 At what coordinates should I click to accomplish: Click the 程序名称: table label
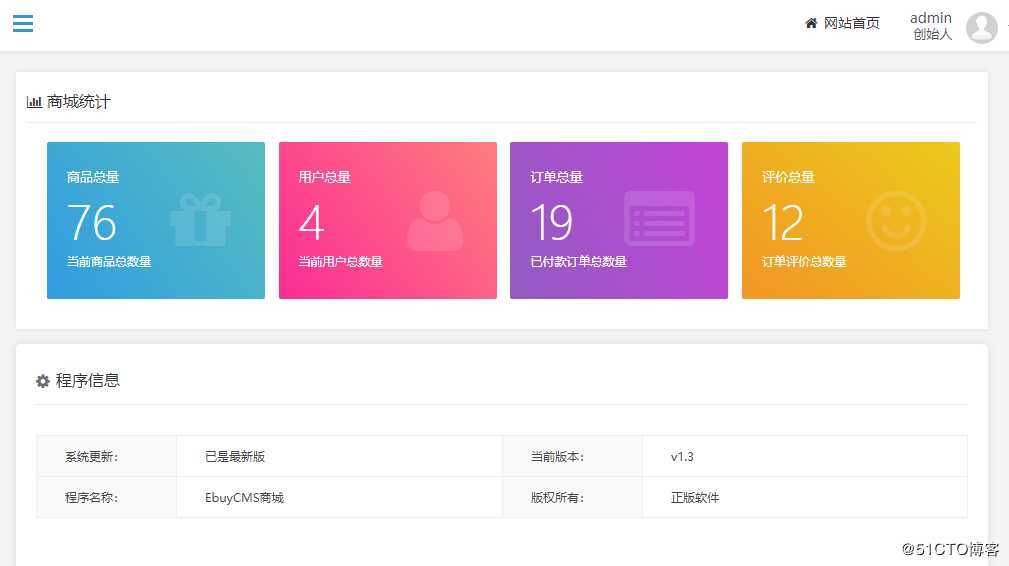(91, 497)
